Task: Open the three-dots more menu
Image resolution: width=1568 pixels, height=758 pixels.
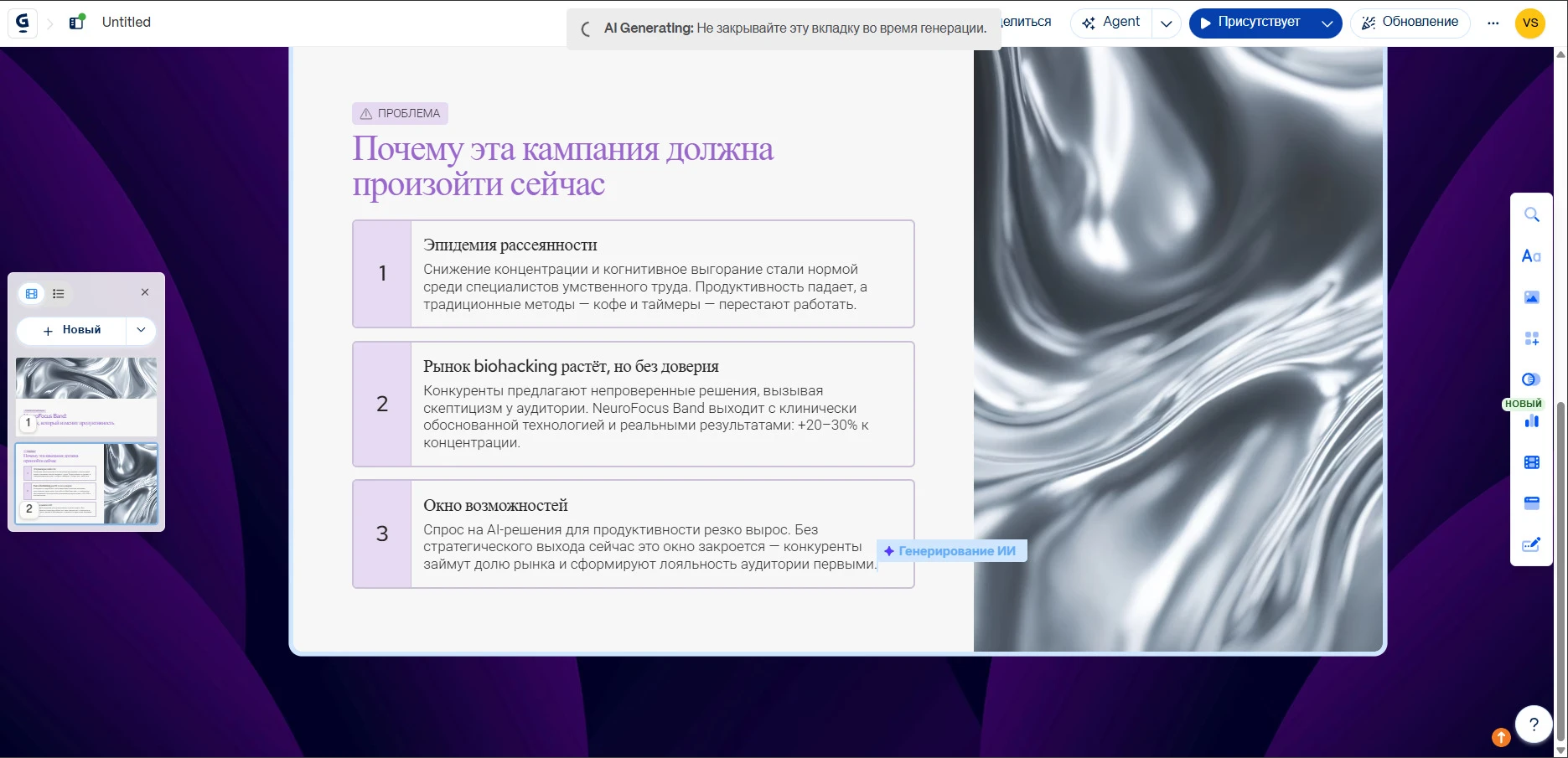Action: click(1493, 23)
